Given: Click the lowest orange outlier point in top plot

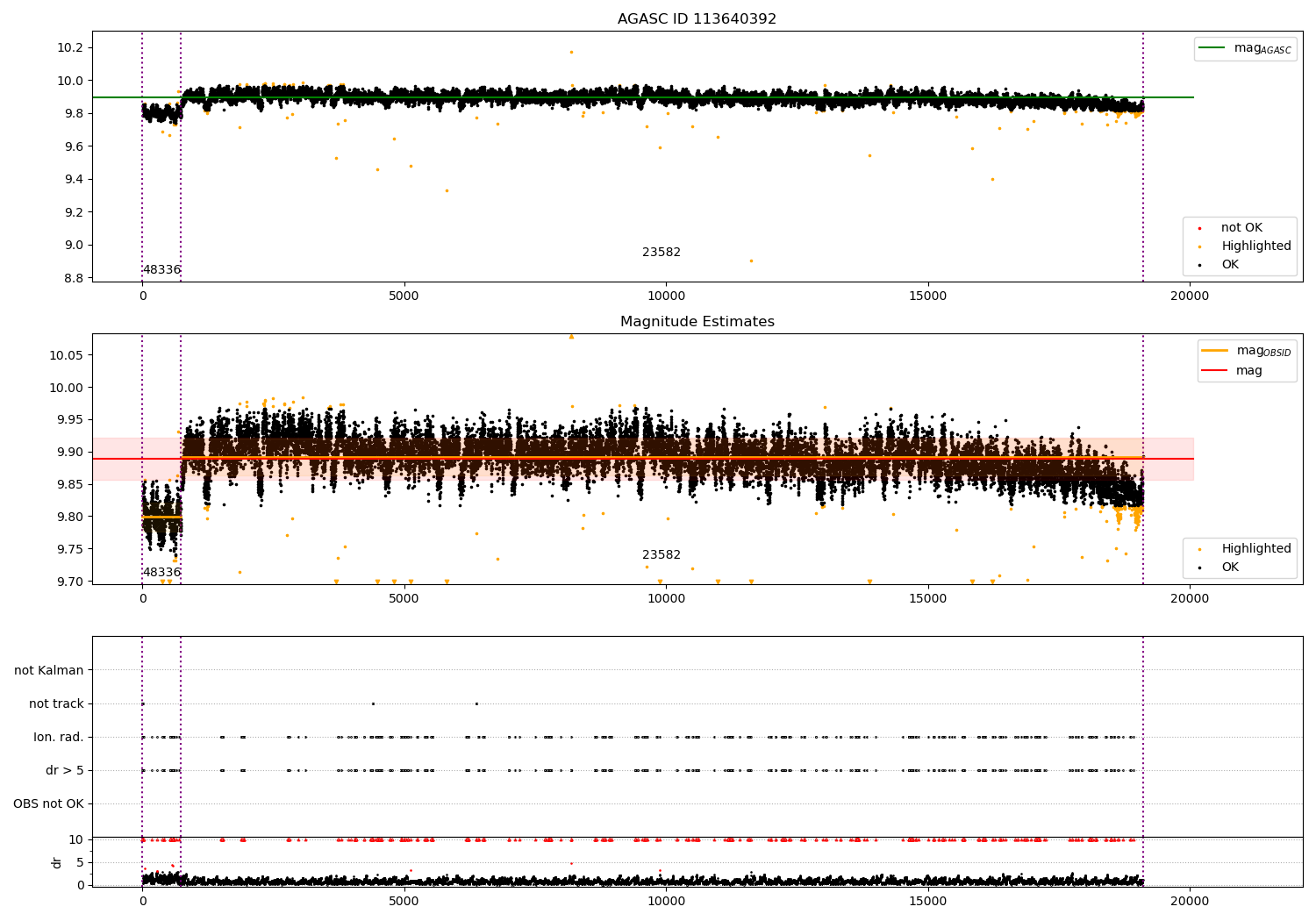Looking at the screenshot, I should pos(751,261).
